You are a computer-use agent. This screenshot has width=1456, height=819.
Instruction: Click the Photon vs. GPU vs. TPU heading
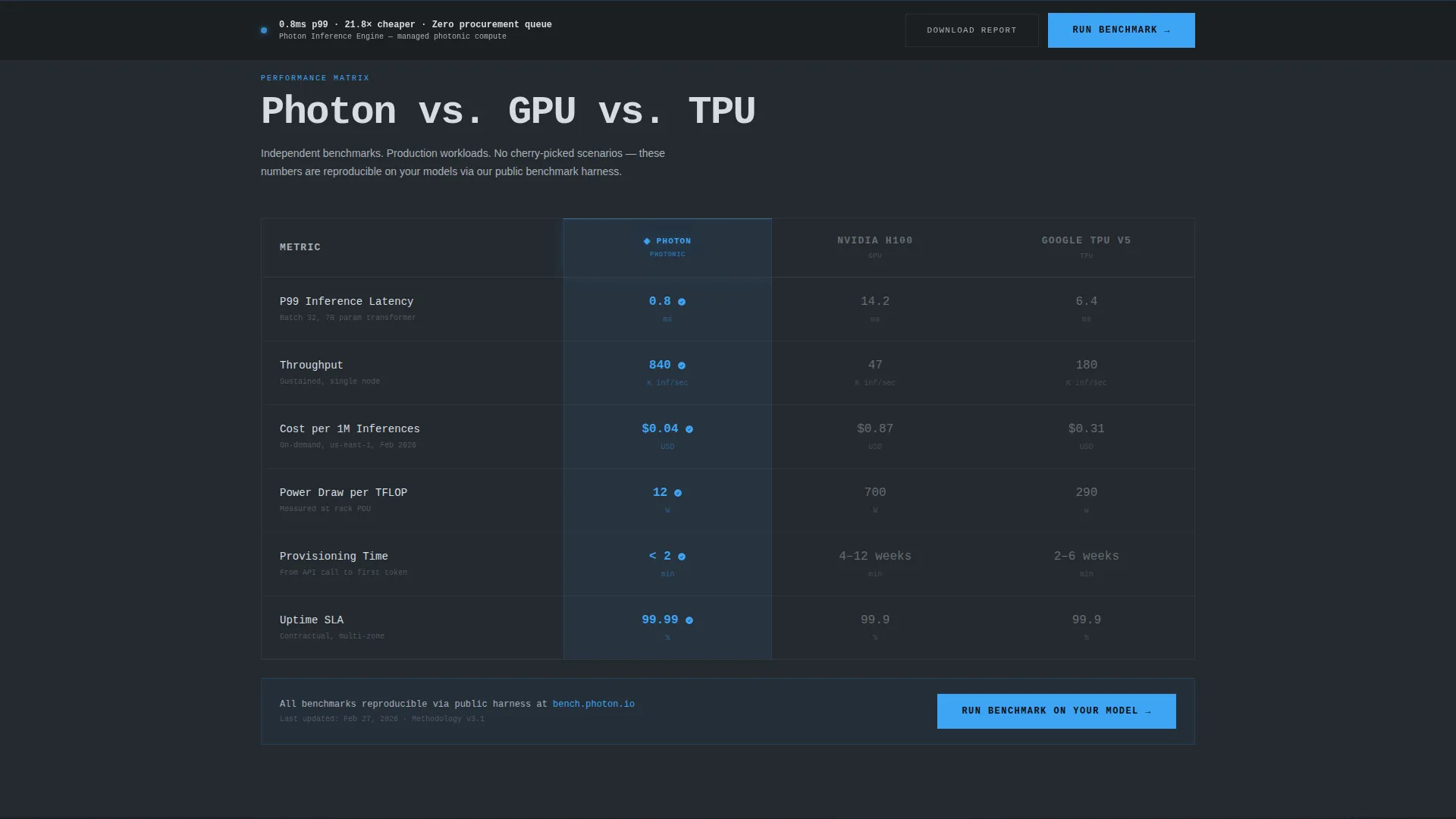[x=508, y=111]
